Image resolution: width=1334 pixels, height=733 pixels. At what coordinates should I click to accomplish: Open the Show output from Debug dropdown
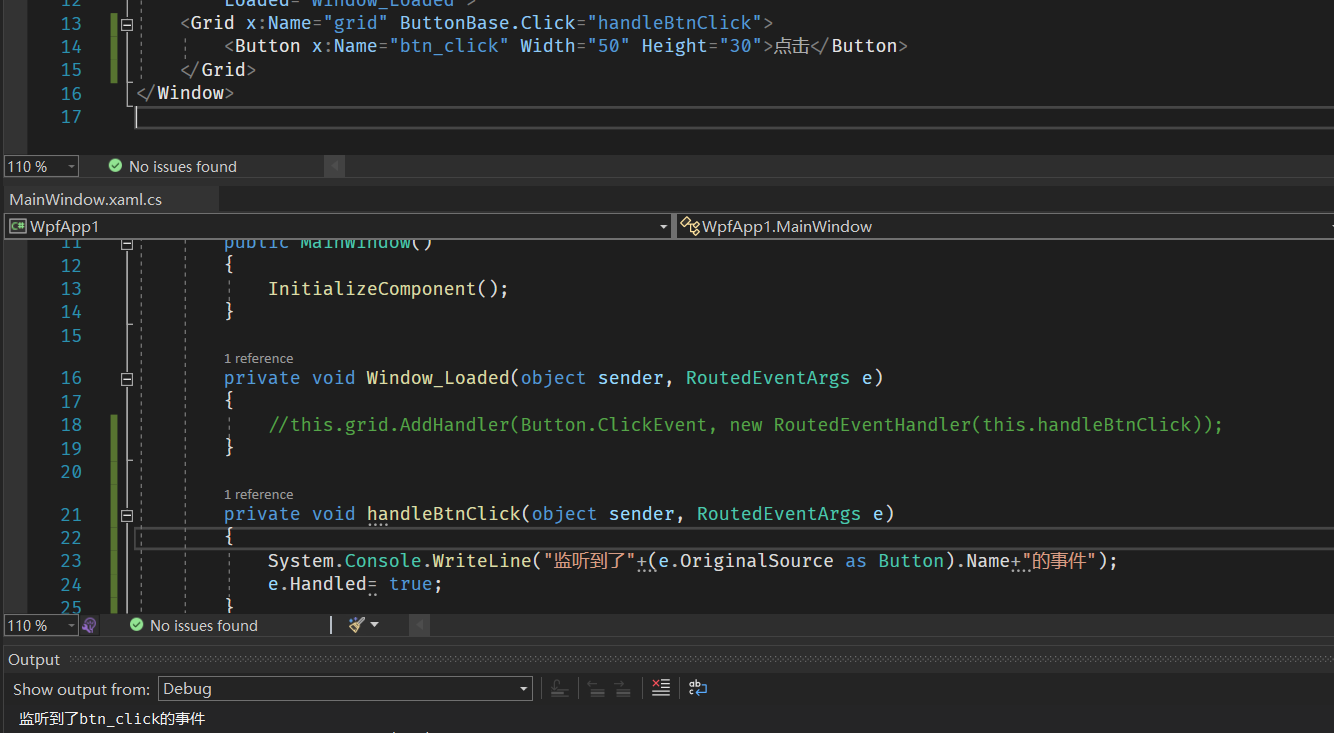coord(345,688)
